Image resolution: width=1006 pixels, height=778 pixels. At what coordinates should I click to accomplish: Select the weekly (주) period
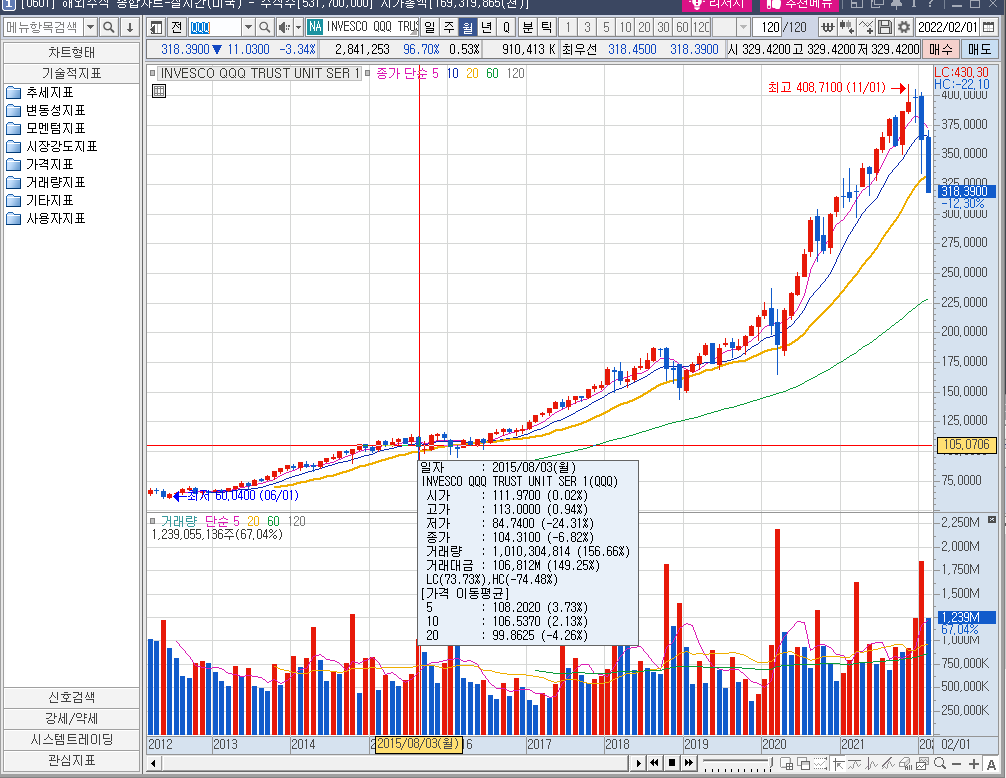pyautogui.click(x=449, y=28)
